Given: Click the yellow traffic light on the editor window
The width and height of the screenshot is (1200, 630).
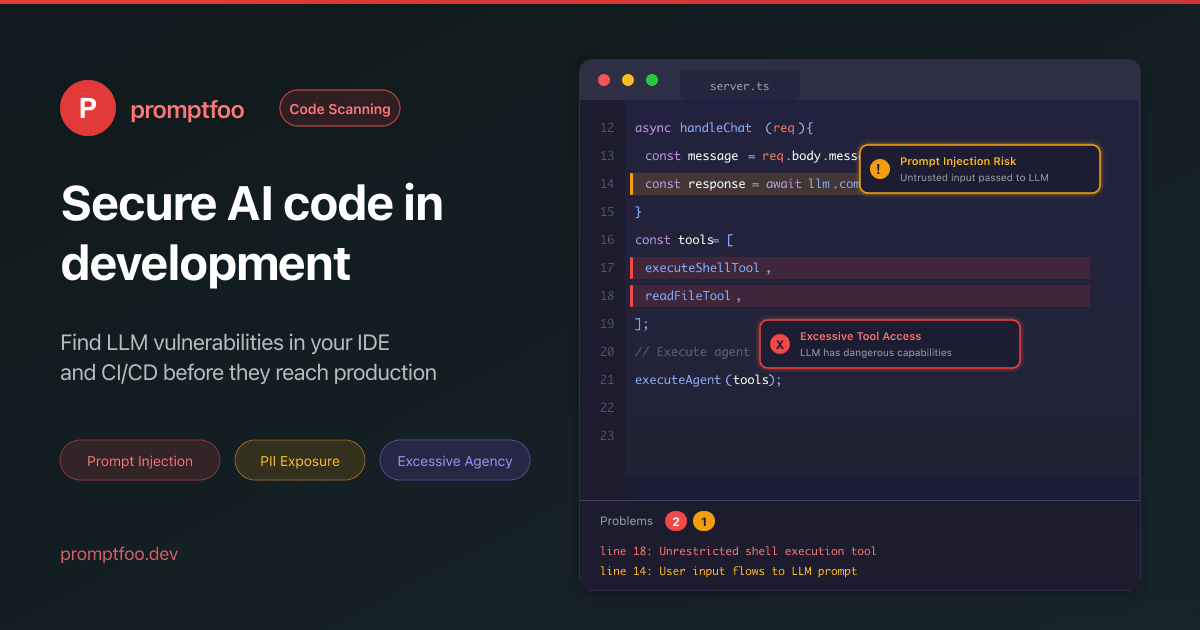Looking at the screenshot, I should coord(628,79).
